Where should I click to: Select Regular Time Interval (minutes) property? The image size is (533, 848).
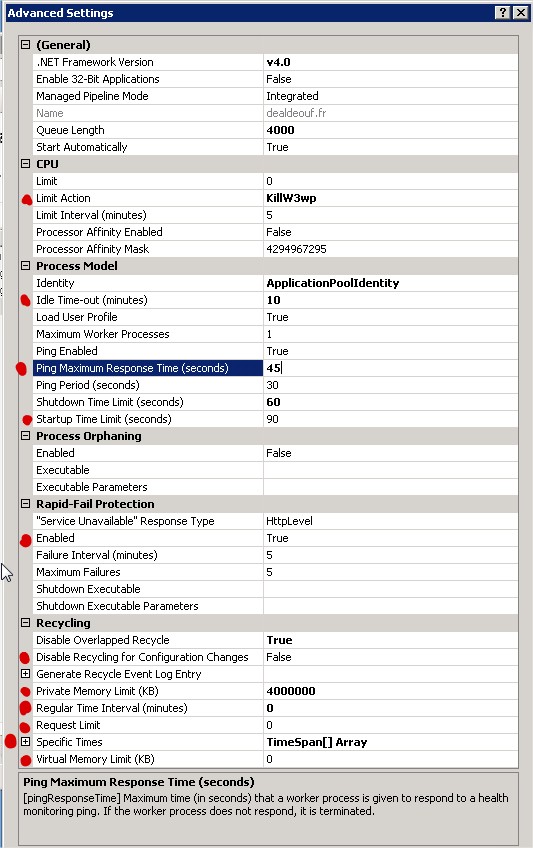click(148, 708)
